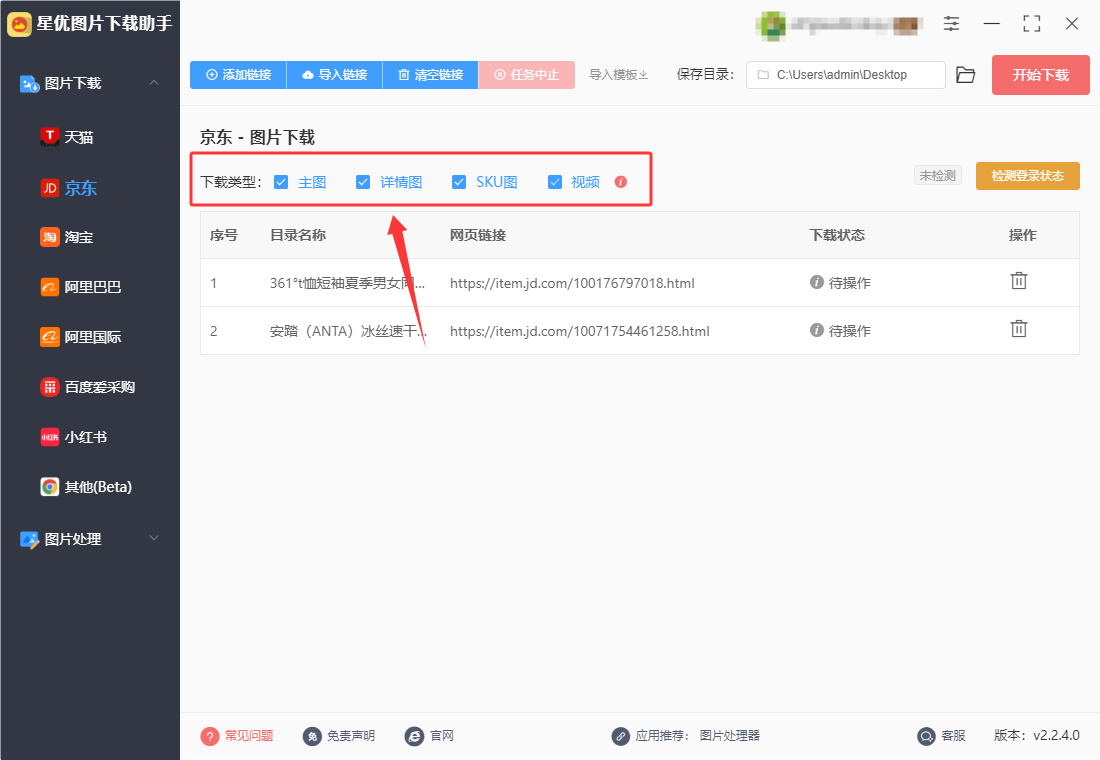Click the 导入链接 button
Viewport: 1100px width, 760px height.
(335, 74)
